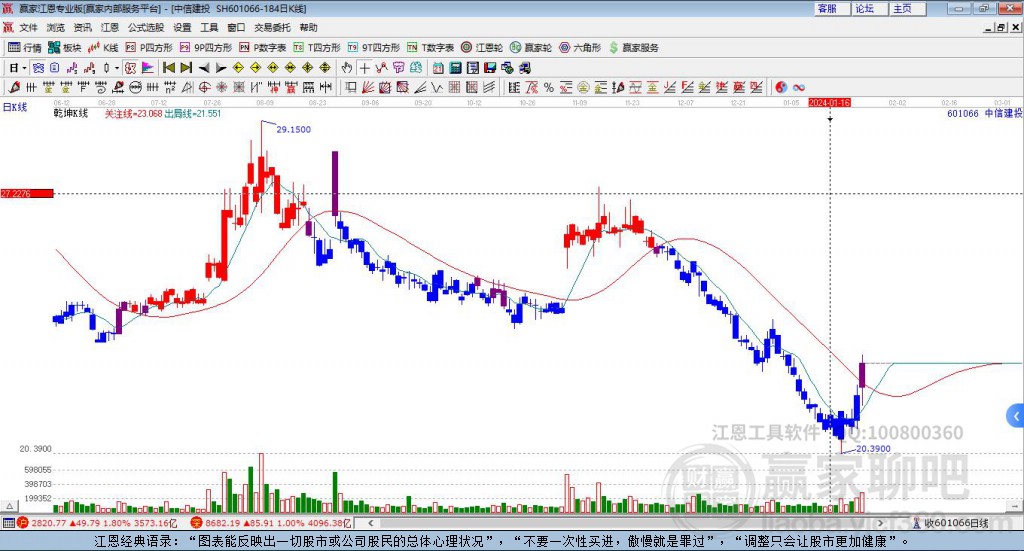Click the 关注线=23.068 indicator text
Image resolution: width=1024 pixels, height=551 pixels.
coord(133,113)
